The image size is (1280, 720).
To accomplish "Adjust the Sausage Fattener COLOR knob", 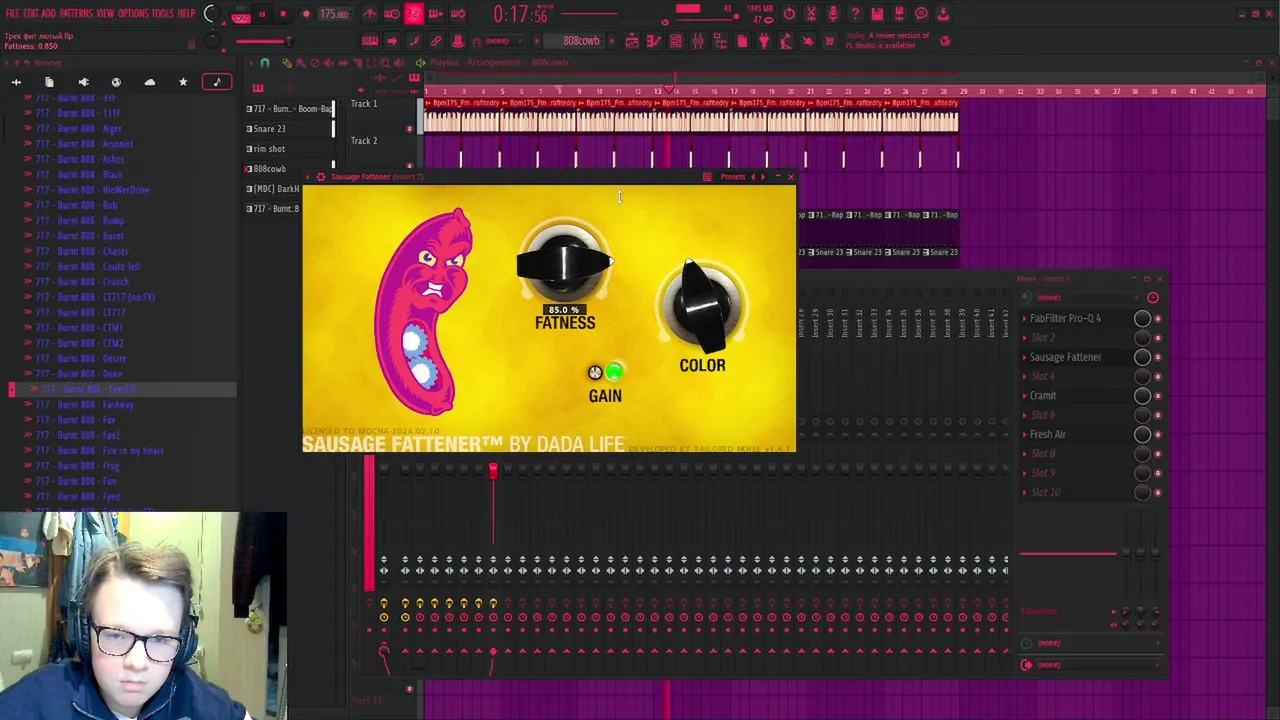I will (x=702, y=305).
